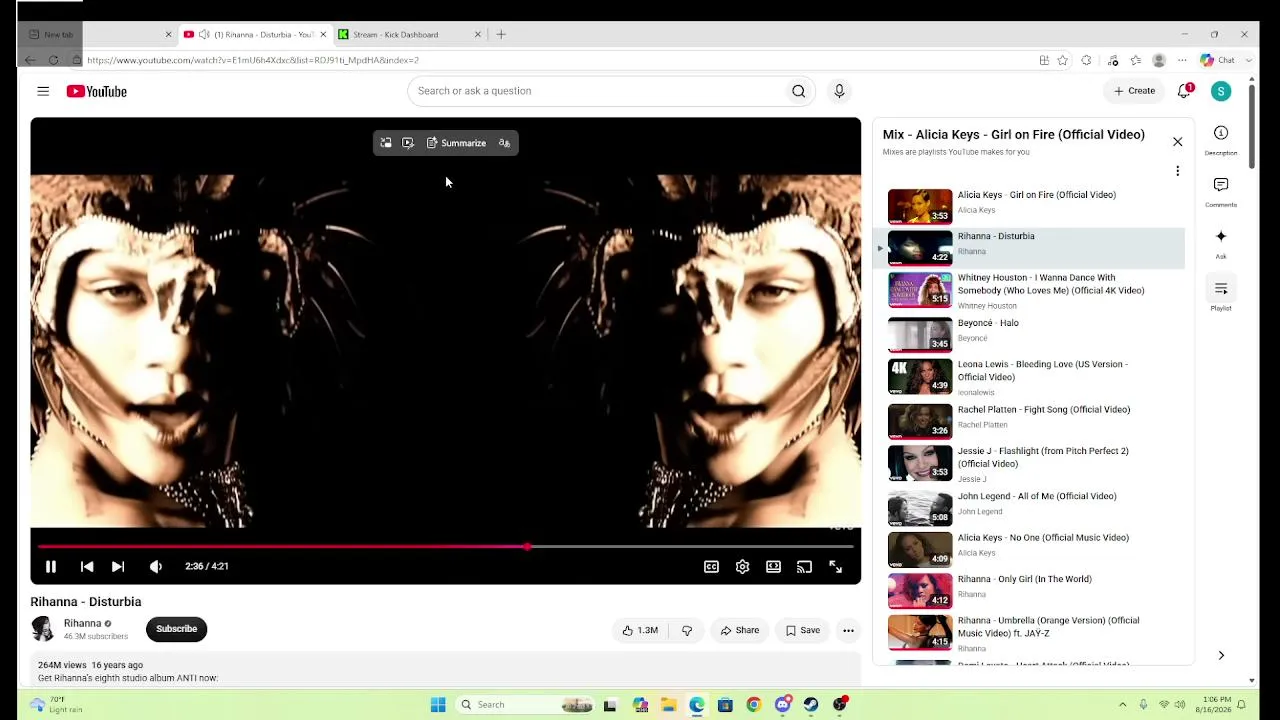The width and height of the screenshot is (1280, 720).
Task: Cast video to a TV
Action: coord(804,567)
